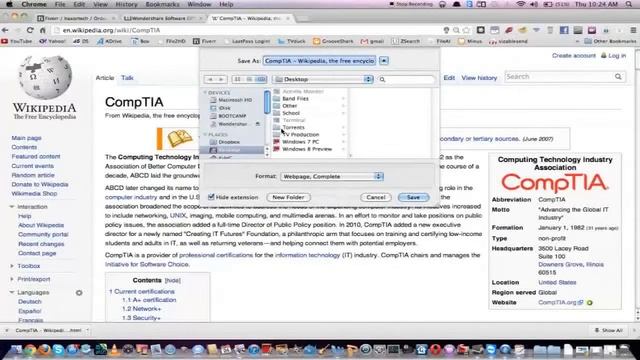Click the Wi-Fi menu bar icon
Image resolution: width=640 pixels, height=360 pixels.
click(520, 4)
